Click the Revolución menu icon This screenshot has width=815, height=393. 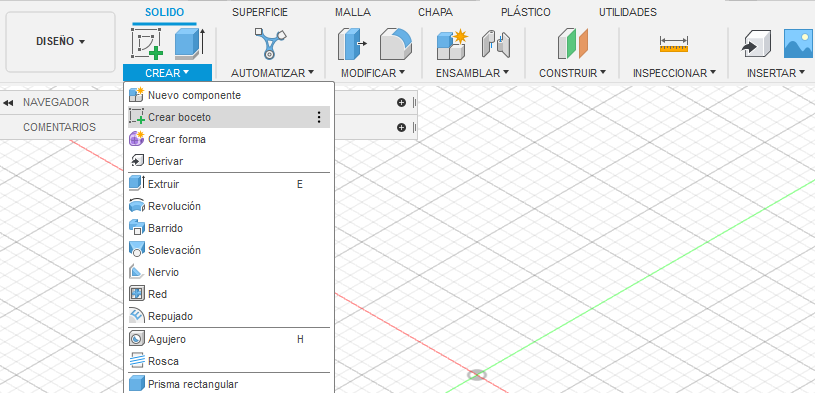[x=136, y=206]
